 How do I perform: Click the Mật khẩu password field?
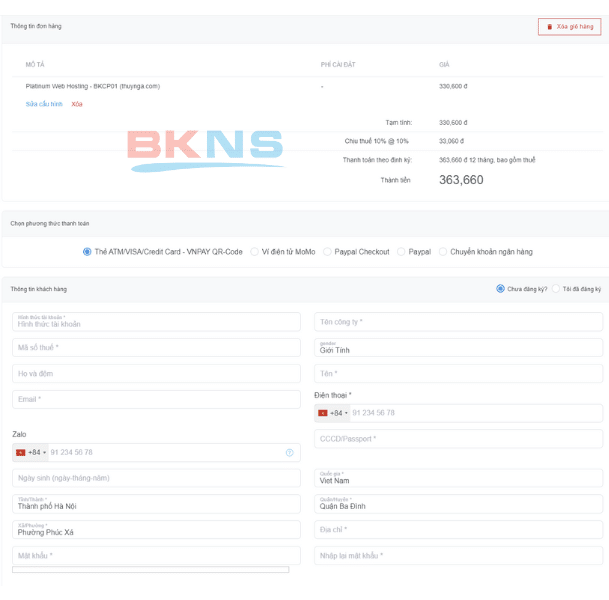156,555
